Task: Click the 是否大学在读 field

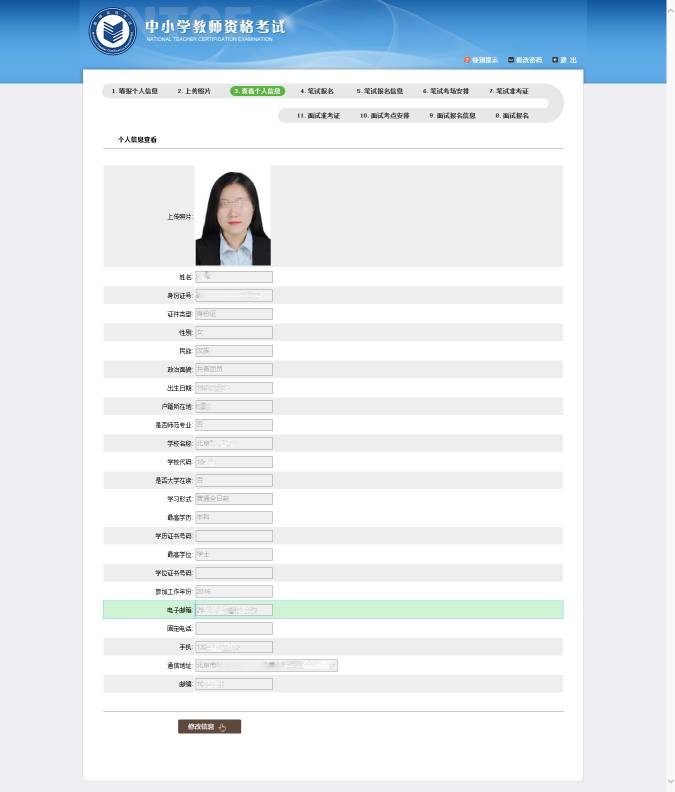Action: click(234, 480)
